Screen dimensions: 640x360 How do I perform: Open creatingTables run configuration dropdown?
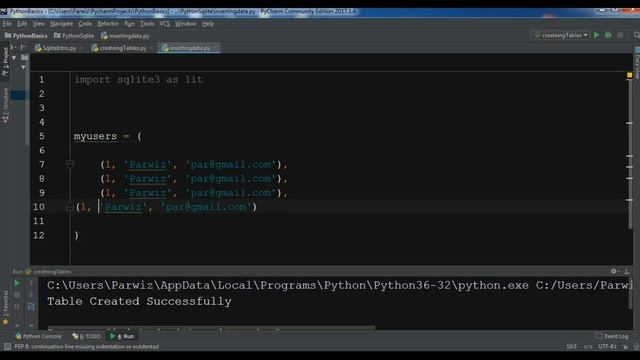[x=561, y=36]
